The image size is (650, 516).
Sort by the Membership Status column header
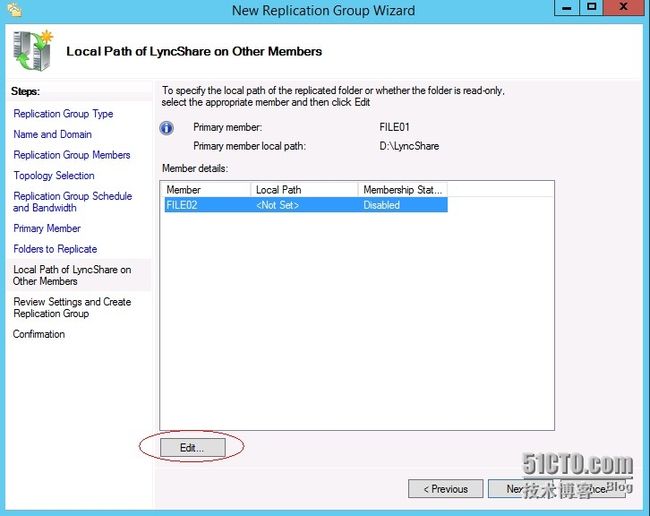point(403,190)
